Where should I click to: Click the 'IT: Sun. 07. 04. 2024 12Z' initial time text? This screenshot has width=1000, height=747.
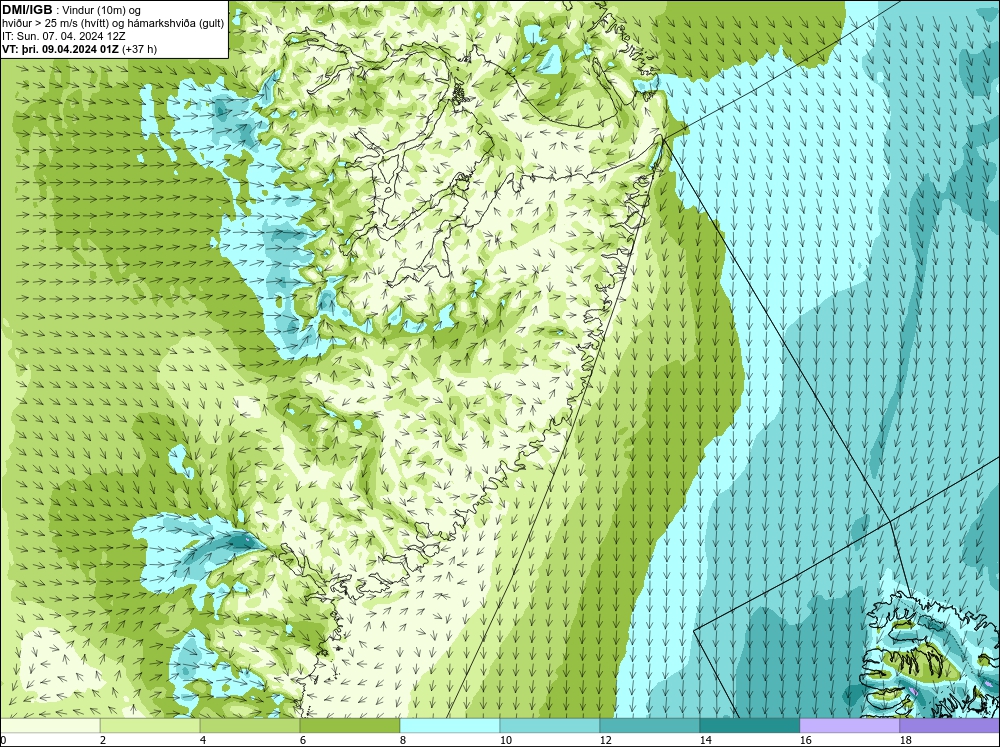coord(64,36)
